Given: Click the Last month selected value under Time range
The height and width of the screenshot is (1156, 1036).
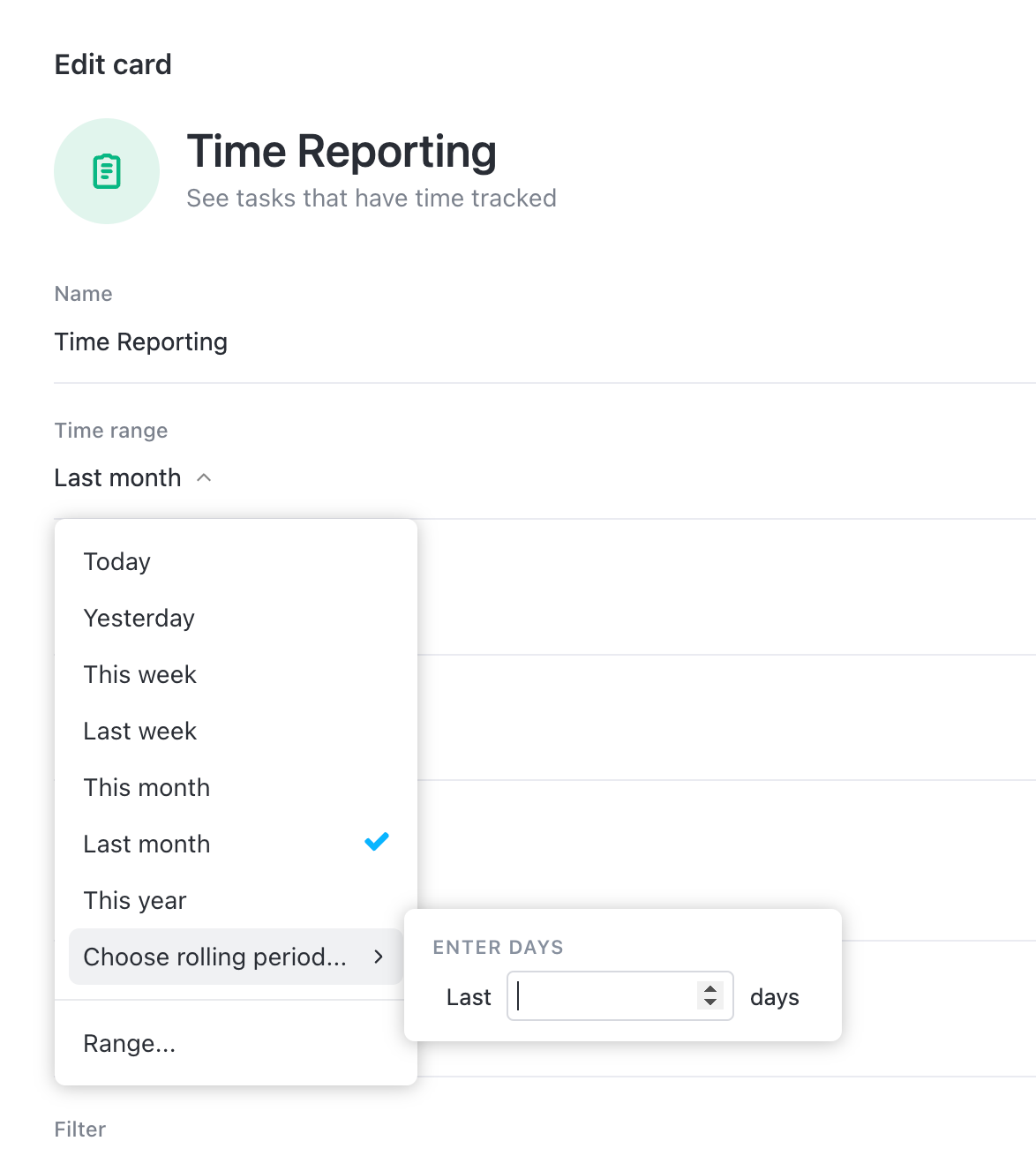Looking at the screenshot, I should click(117, 477).
